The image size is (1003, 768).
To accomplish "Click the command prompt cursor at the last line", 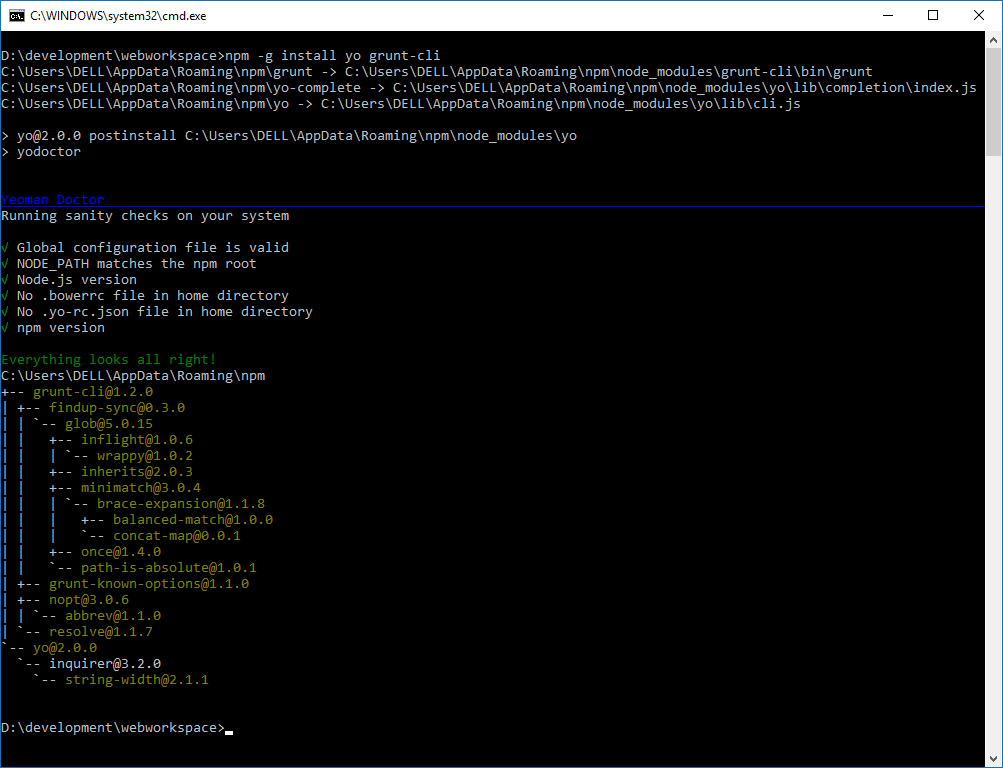I will [229, 732].
